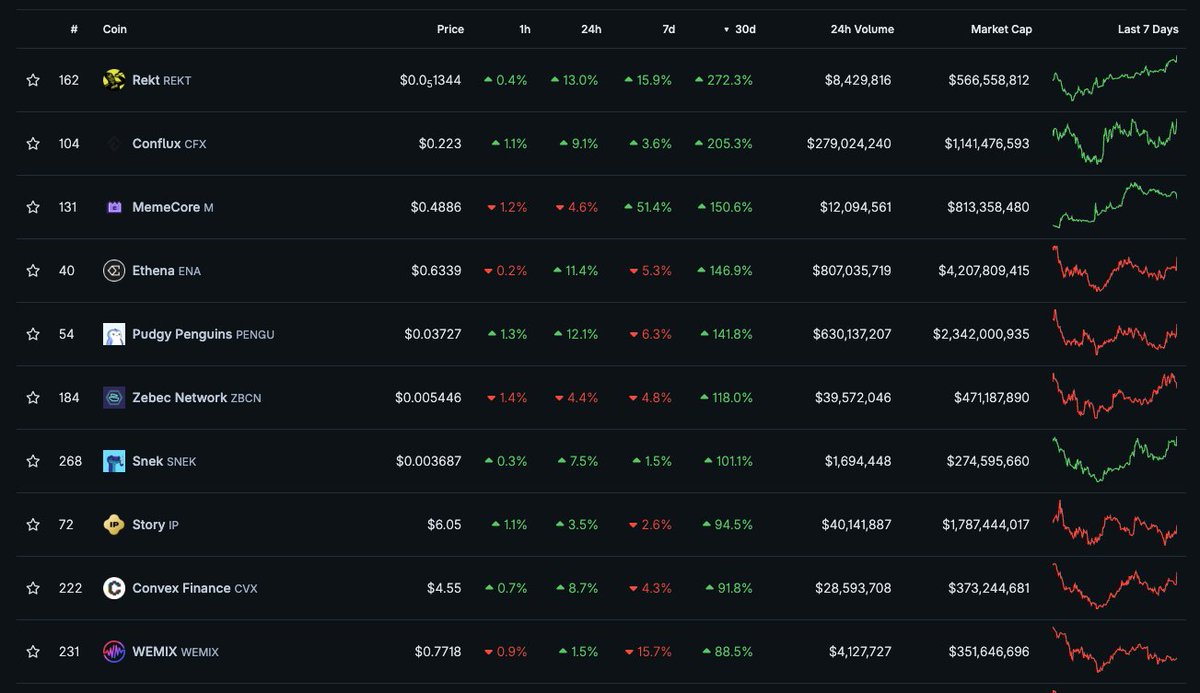1200x693 pixels.
Task: Click the Conflux coin logo
Action: (114, 144)
